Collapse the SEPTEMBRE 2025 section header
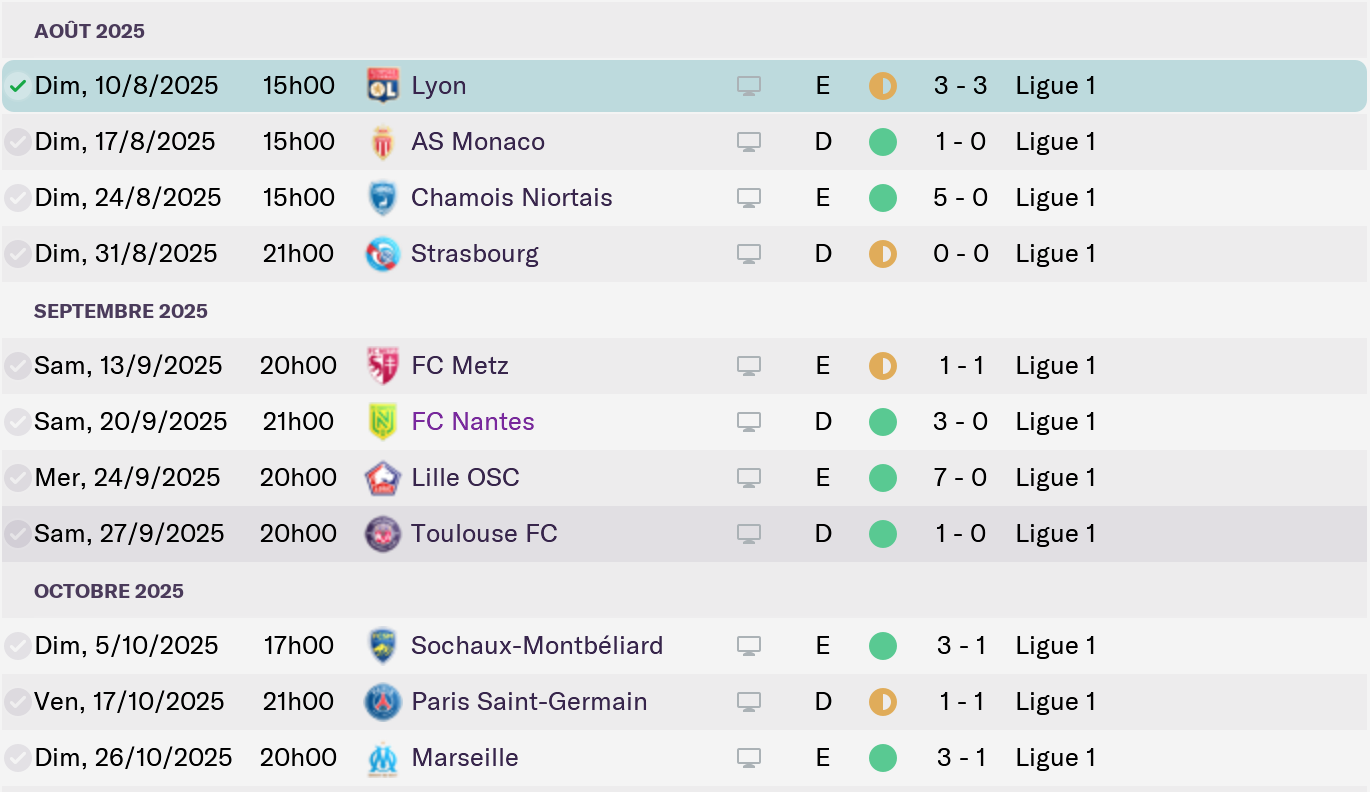This screenshot has height=792, width=1370. [121, 311]
